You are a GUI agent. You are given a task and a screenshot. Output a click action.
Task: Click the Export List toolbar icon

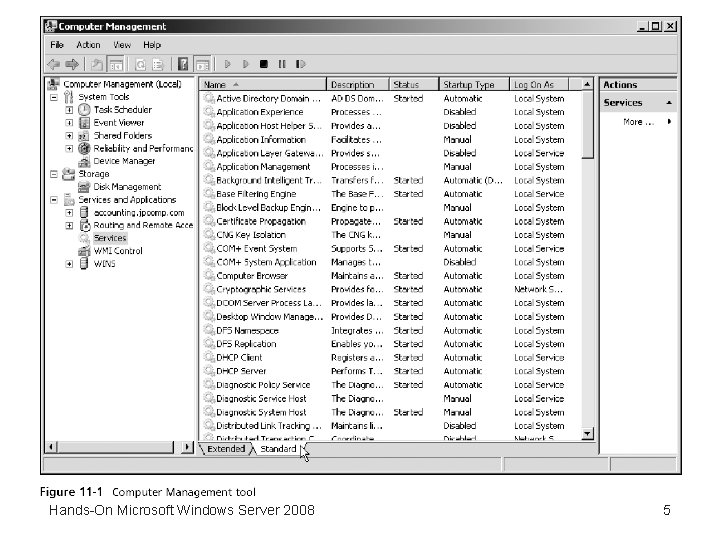point(158,64)
